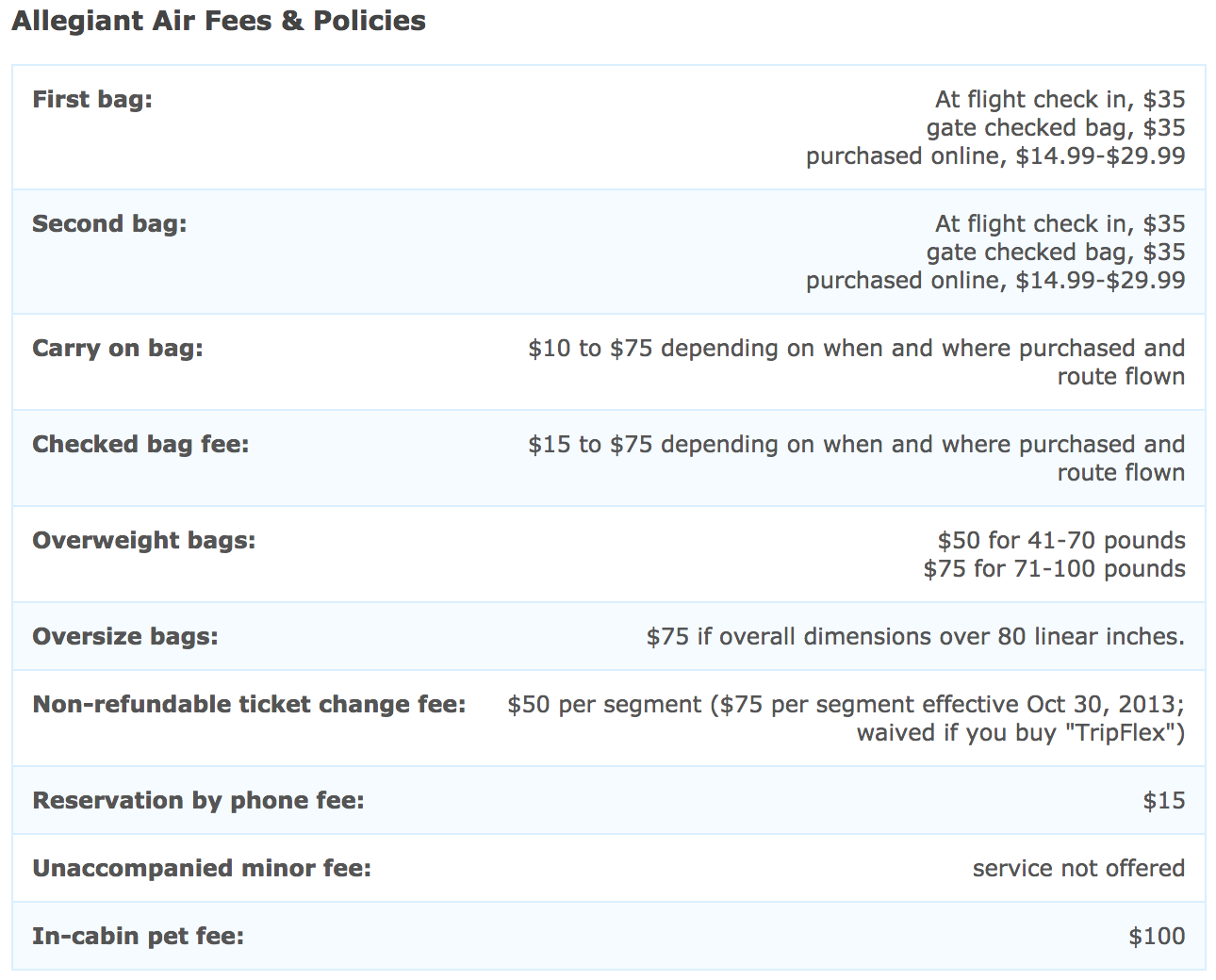This screenshot has width=1216, height=980.
Task: Select the 'In-cabin pet fee:' label
Action: point(139,936)
